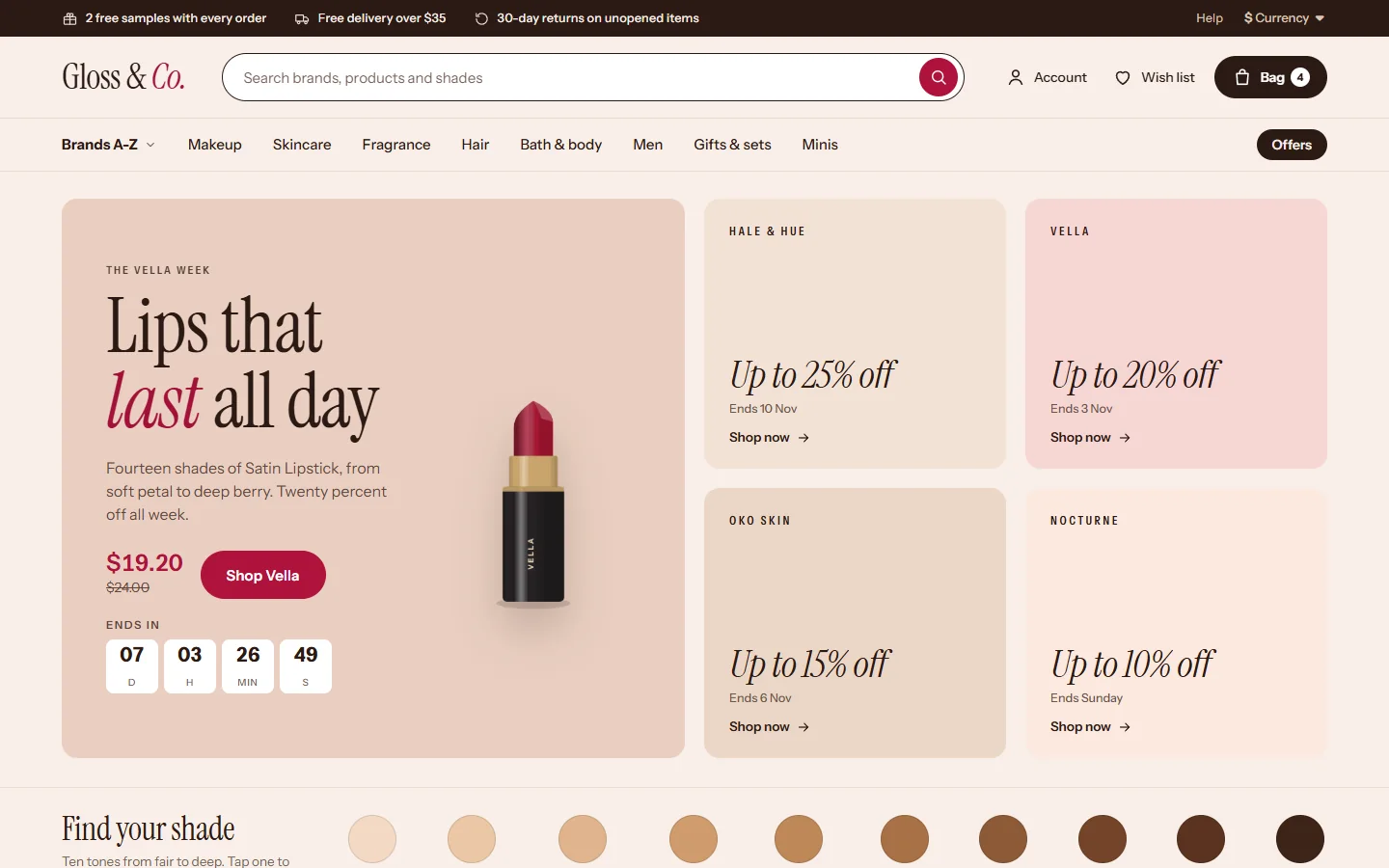The width and height of the screenshot is (1389, 868).
Task: Click the 'Up to 25% off' heading
Action: pyautogui.click(x=812, y=375)
